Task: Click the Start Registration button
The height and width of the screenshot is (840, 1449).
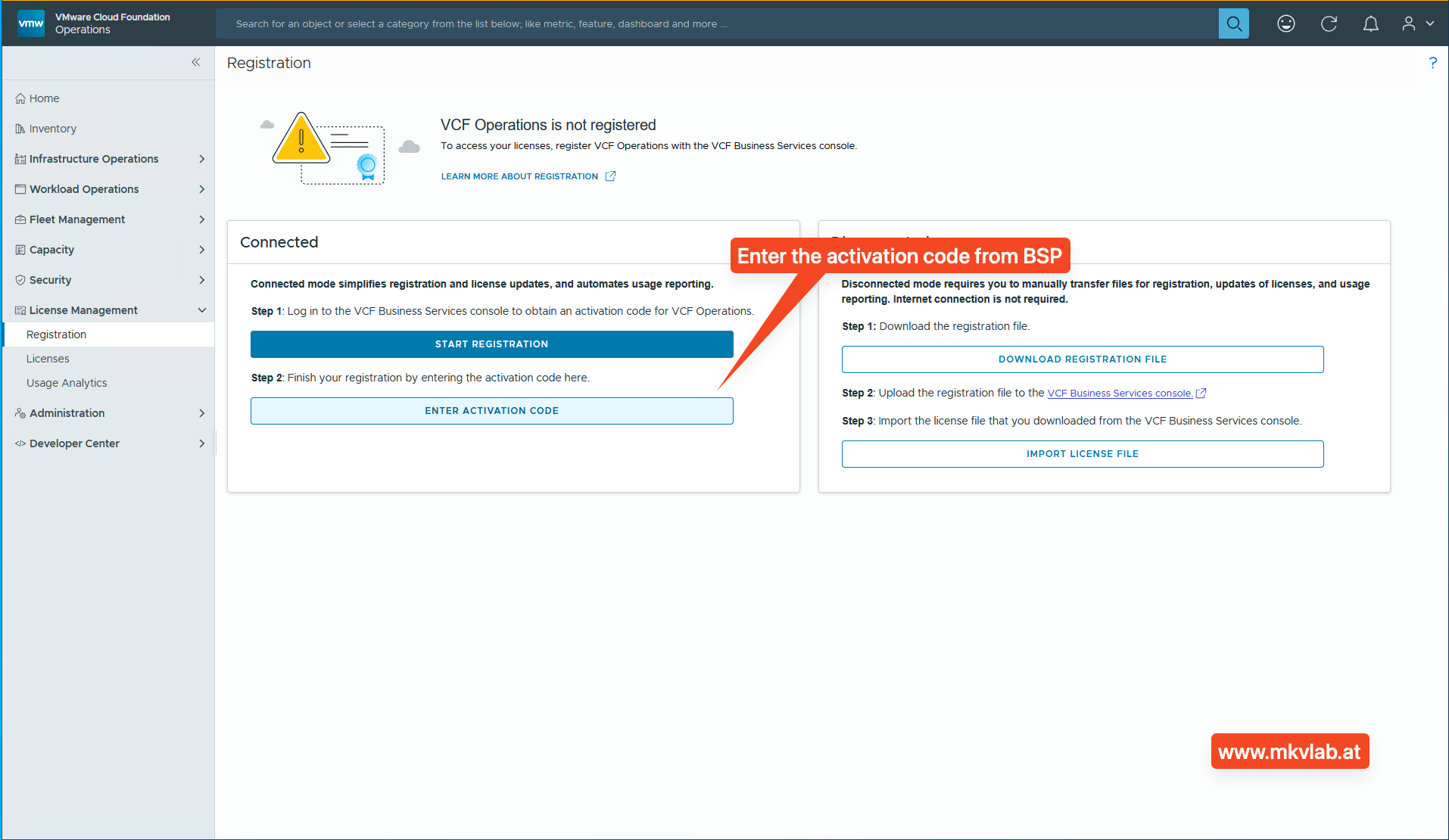Action: pyautogui.click(x=491, y=344)
